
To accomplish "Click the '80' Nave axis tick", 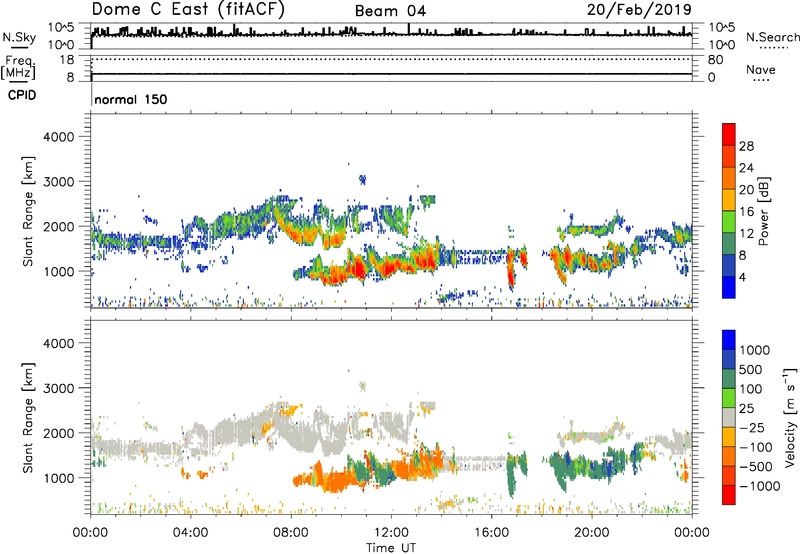I will pos(715,60).
